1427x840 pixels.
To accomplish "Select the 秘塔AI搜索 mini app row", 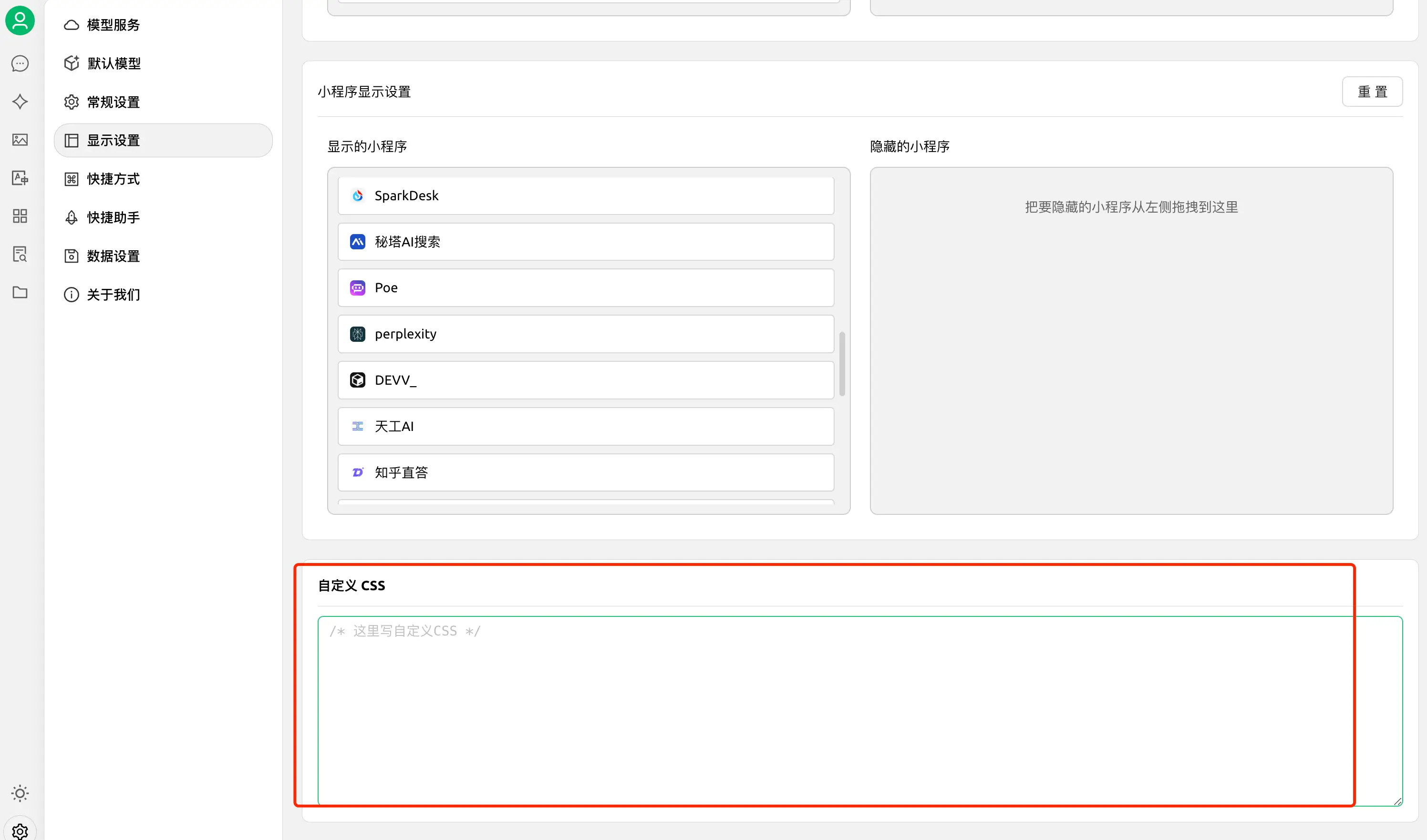I will pyautogui.click(x=586, y=242).
